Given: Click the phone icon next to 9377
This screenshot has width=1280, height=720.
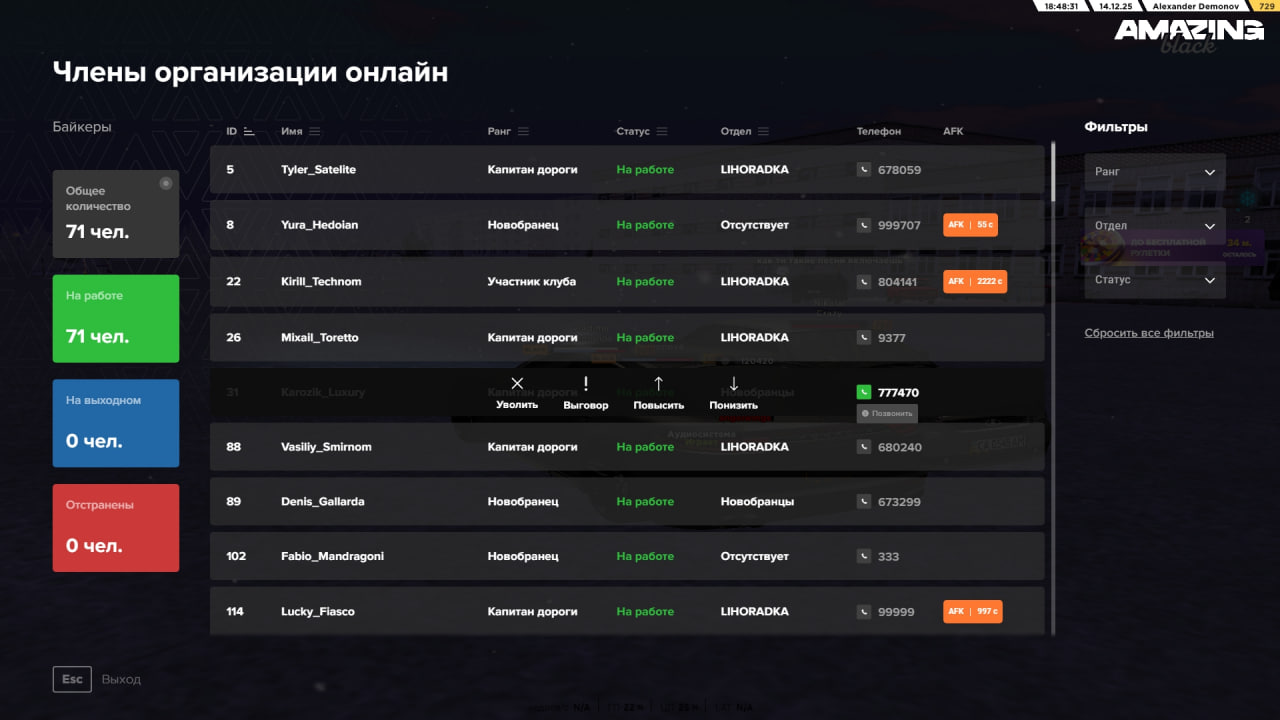Looking at the screenshot, I should click(864, 338).
